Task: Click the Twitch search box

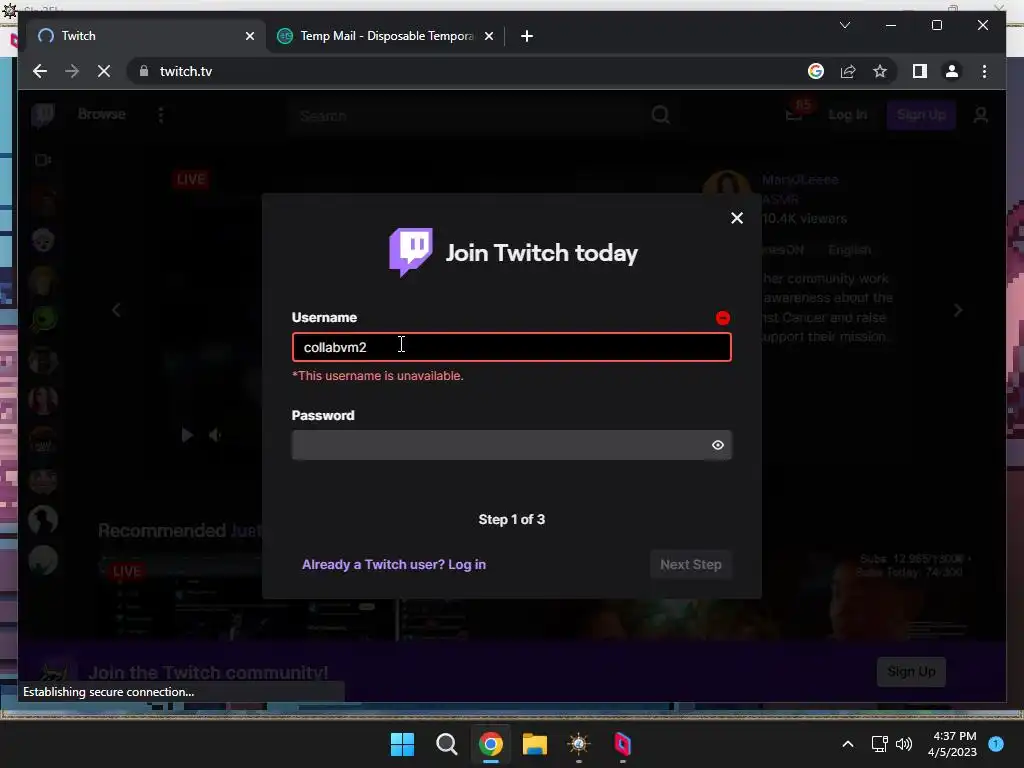Action: (465, 116)
